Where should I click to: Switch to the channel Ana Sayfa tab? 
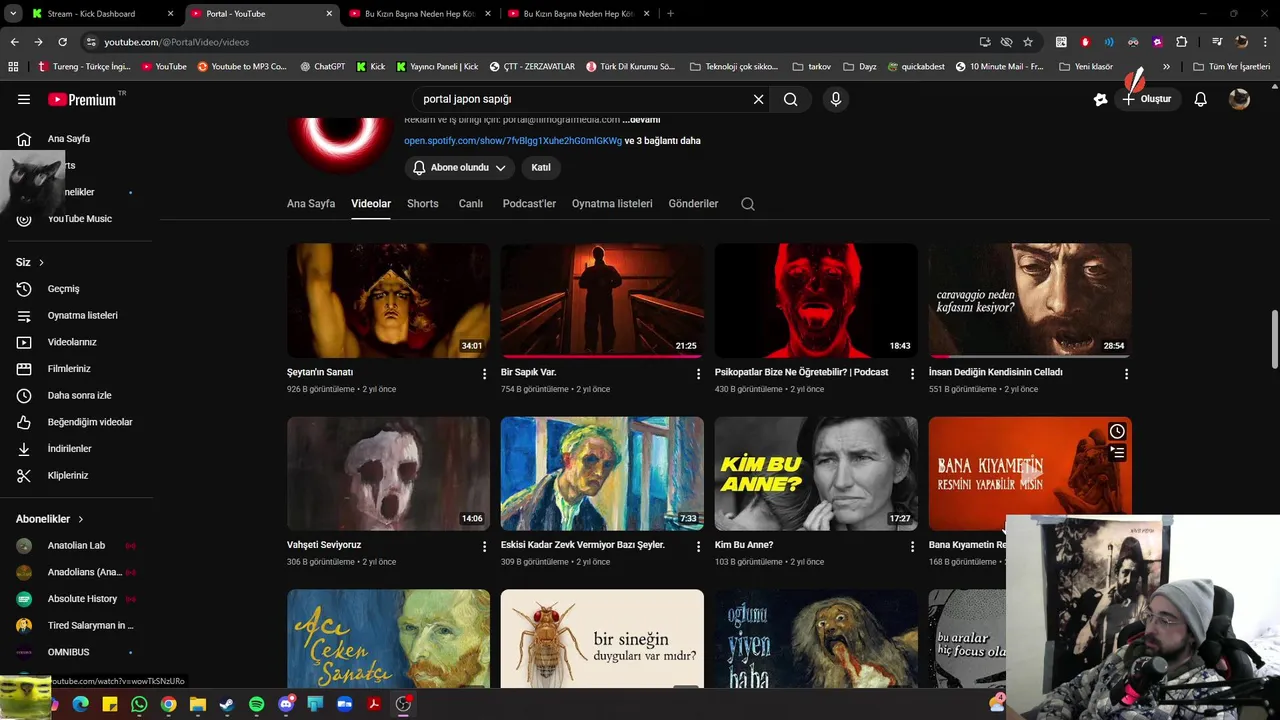tap(311, 203)
